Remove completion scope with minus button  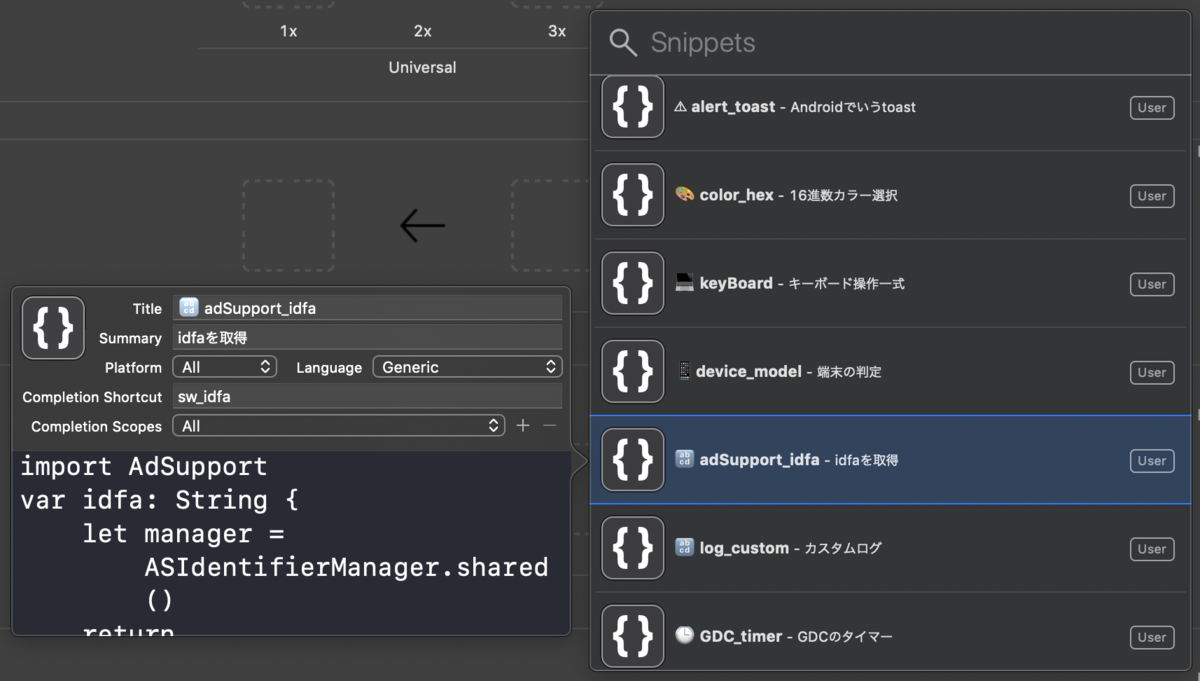pyautogui.click(x=549, y=426)
